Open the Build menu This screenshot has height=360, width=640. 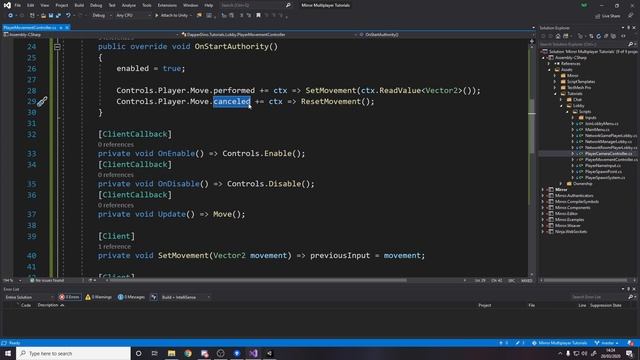point(79,5)
